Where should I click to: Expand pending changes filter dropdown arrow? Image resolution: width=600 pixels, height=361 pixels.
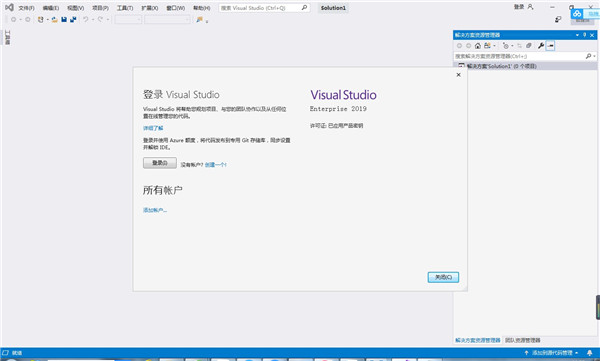click(512, 46)
